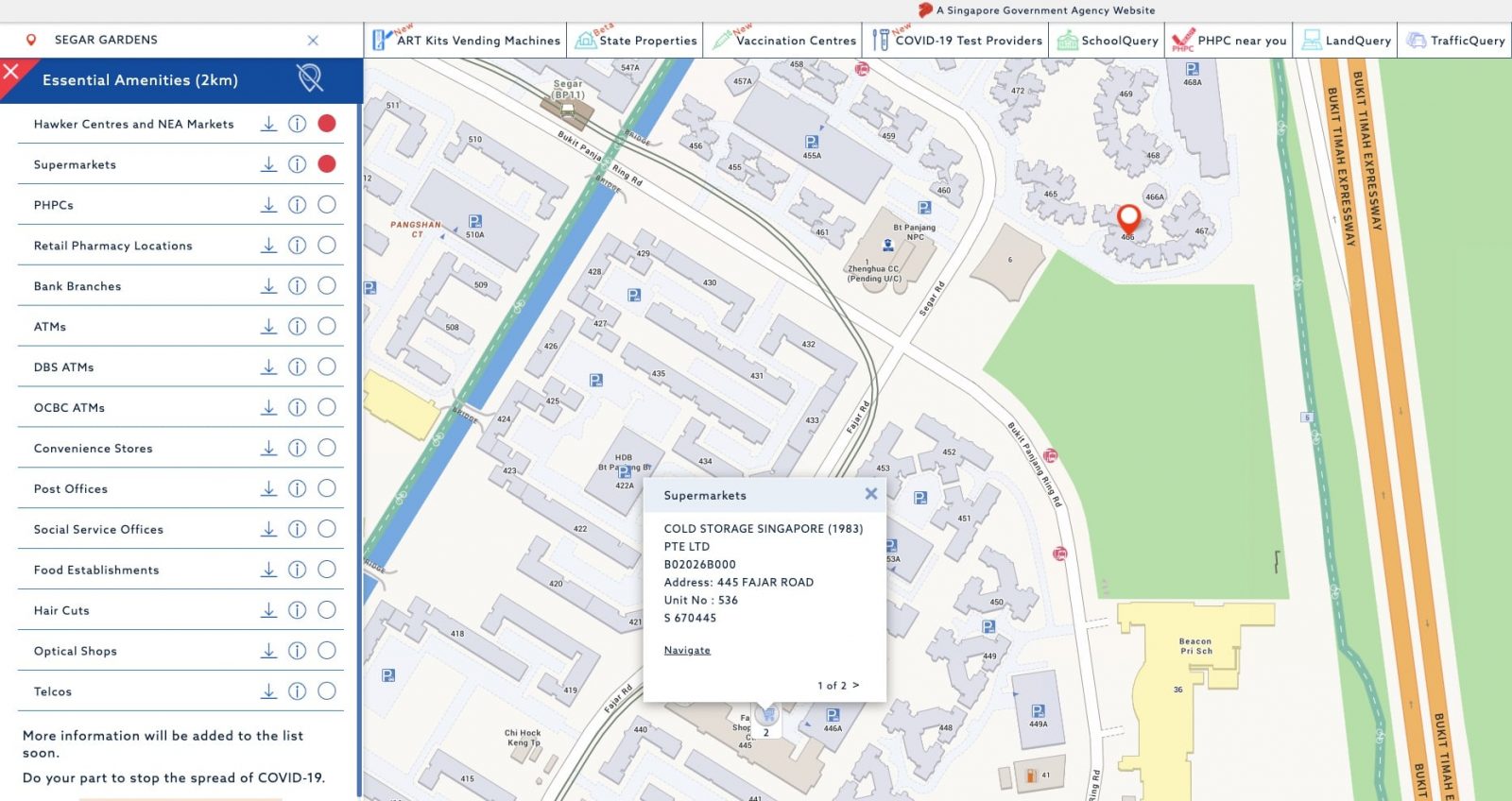Download Retail Pharmacy Locations data
Viewport: 1512px width, 801px height.
(x=269, y=246)
